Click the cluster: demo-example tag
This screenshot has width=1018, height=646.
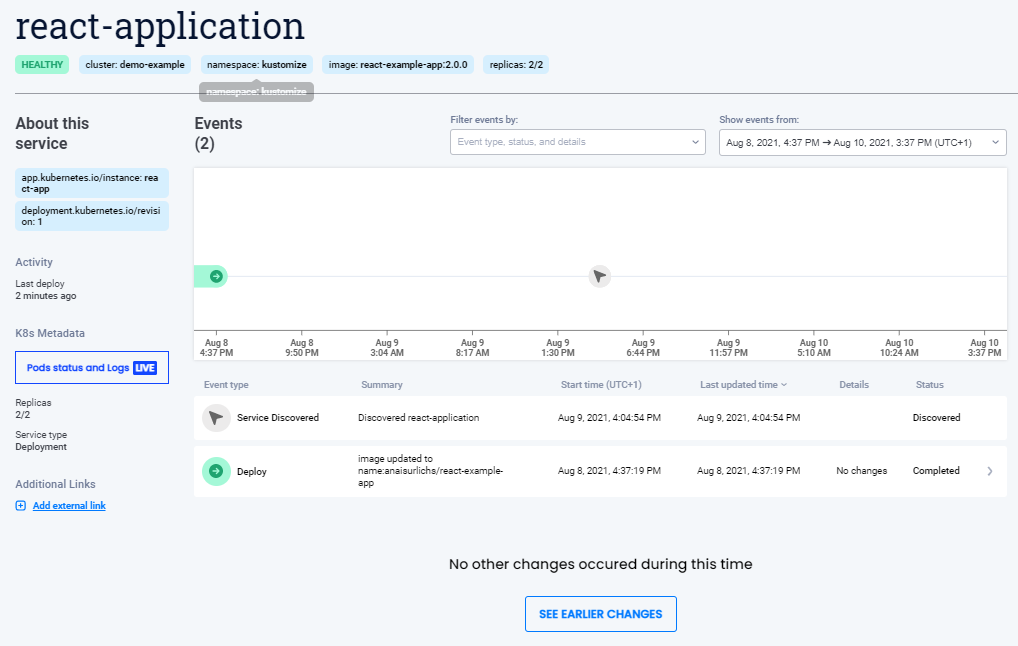[135, 65]
